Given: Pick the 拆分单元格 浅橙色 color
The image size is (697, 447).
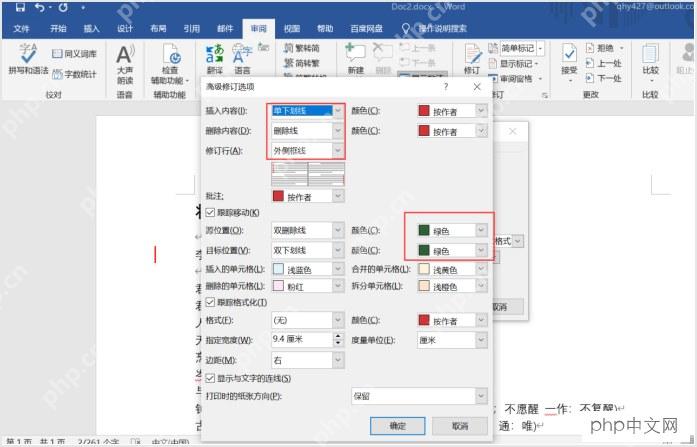Looking at the screenshot, I should point(452,286).
